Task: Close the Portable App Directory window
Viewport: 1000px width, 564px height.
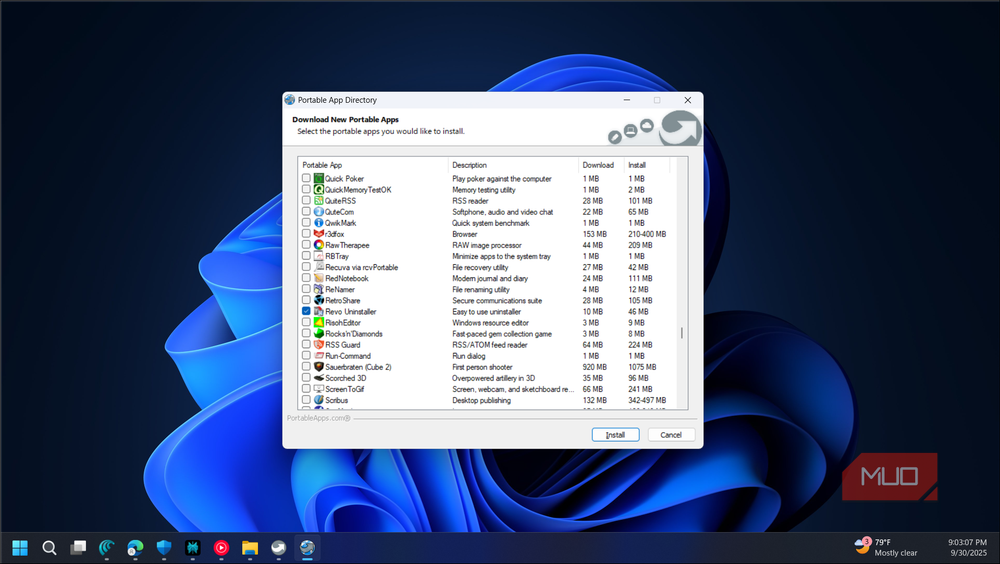Action: (x=688, y=100)
